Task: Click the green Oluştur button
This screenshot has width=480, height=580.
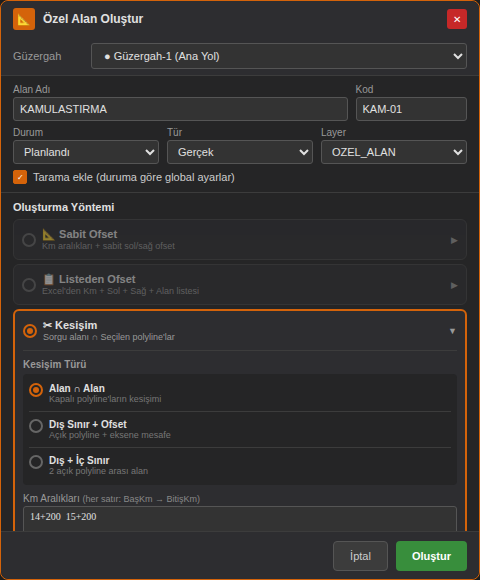Action: 431,556
